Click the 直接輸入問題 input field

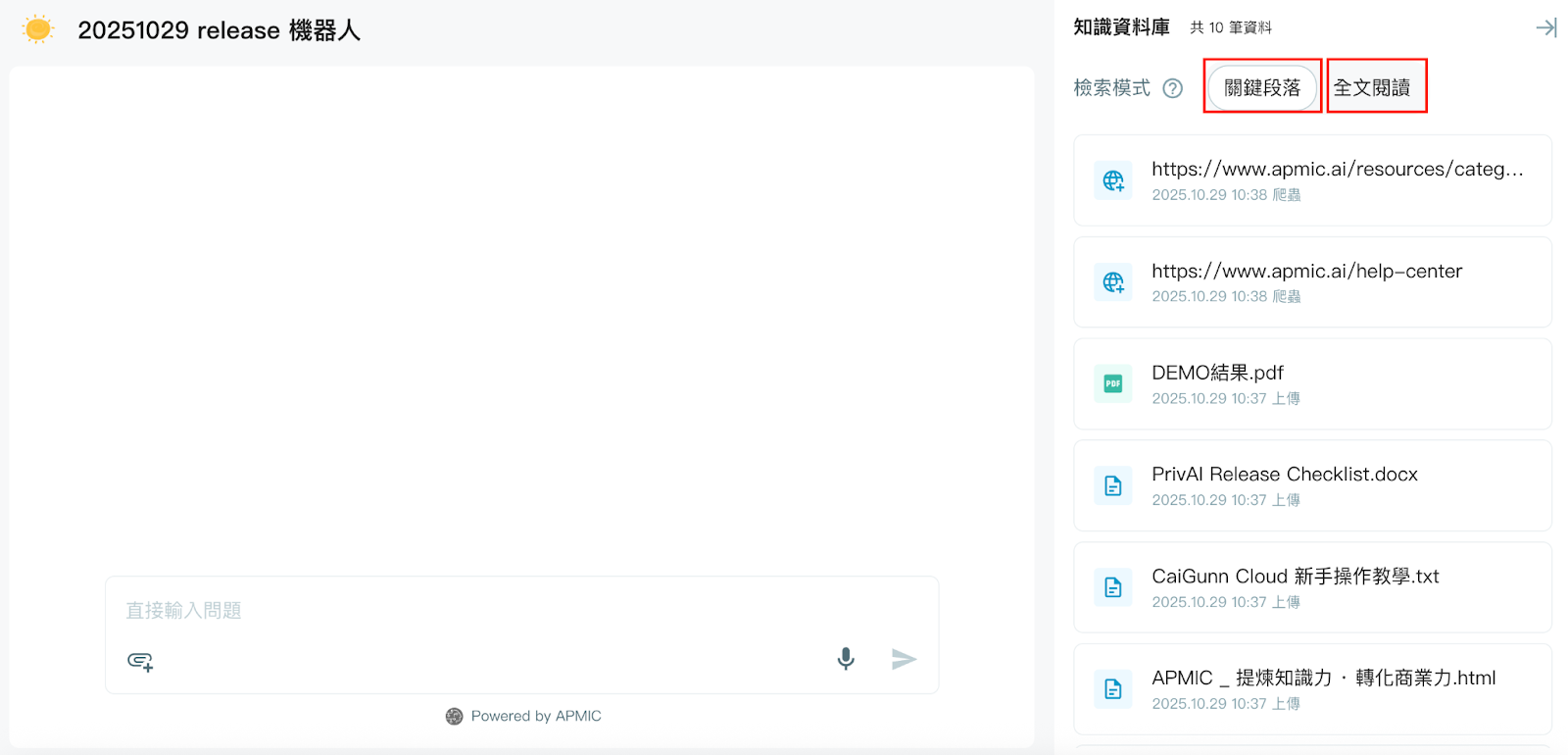(x=519, y=611)
